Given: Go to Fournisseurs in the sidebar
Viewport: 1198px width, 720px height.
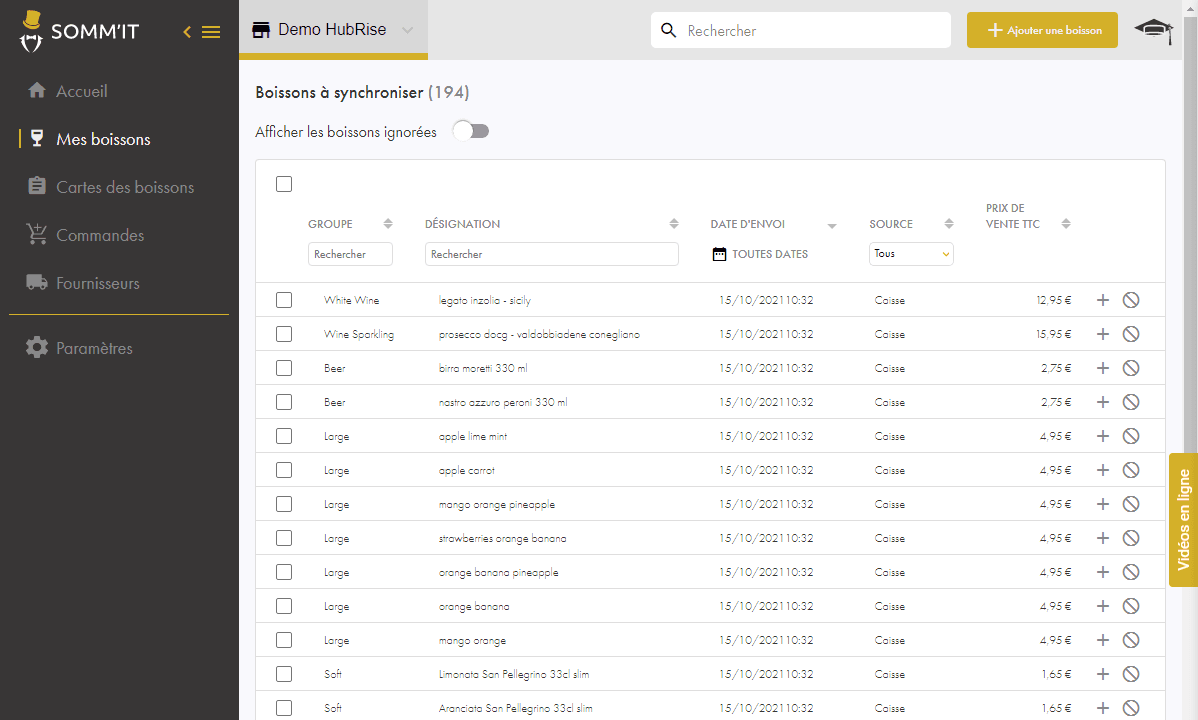Looking at the screenshot, I should click(97, 283).
